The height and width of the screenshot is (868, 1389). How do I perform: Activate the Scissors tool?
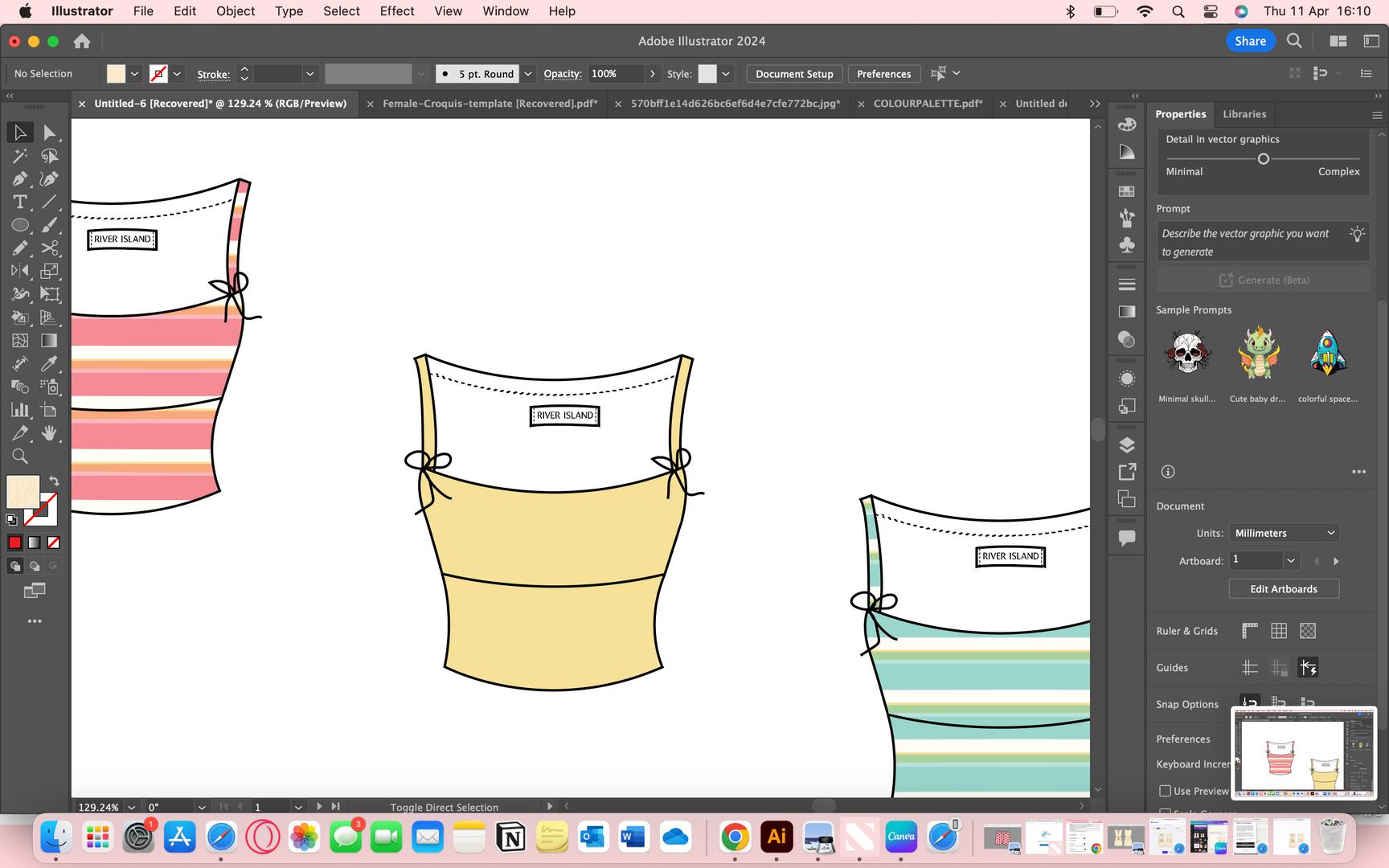pyautogui.click(x=49, y=248)
